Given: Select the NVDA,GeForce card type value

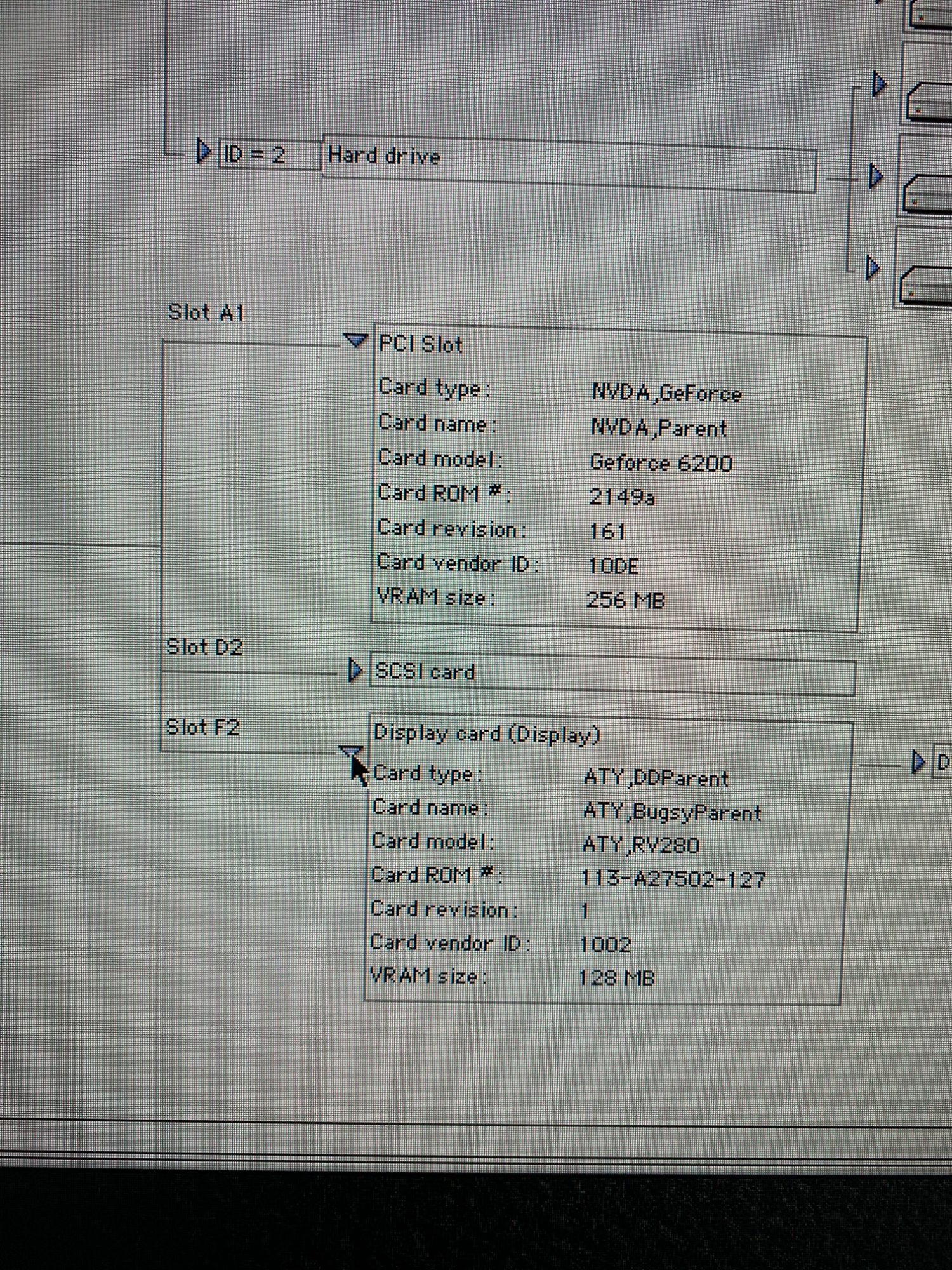Looking at the screenshot, I should (x=666, y=393).
